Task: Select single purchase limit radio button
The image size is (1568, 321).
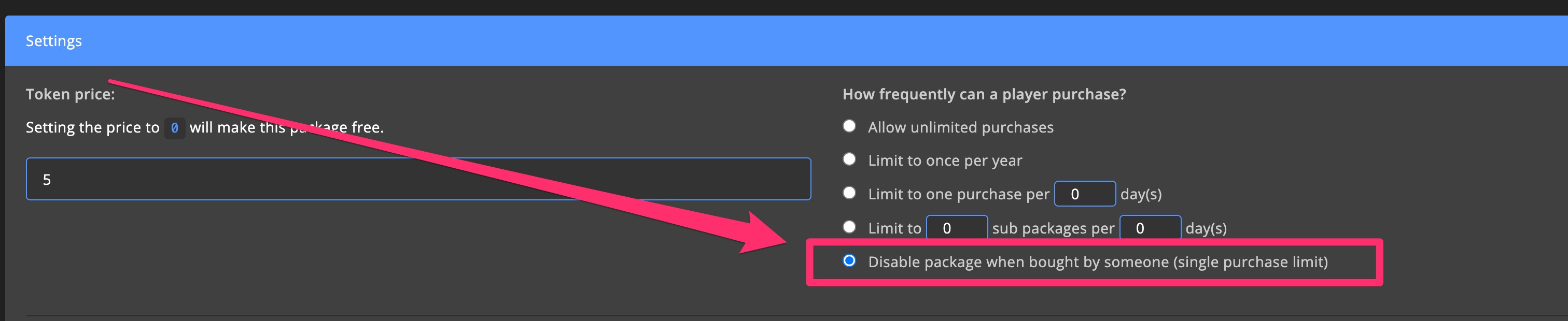Action: click(x=850, y=261)
